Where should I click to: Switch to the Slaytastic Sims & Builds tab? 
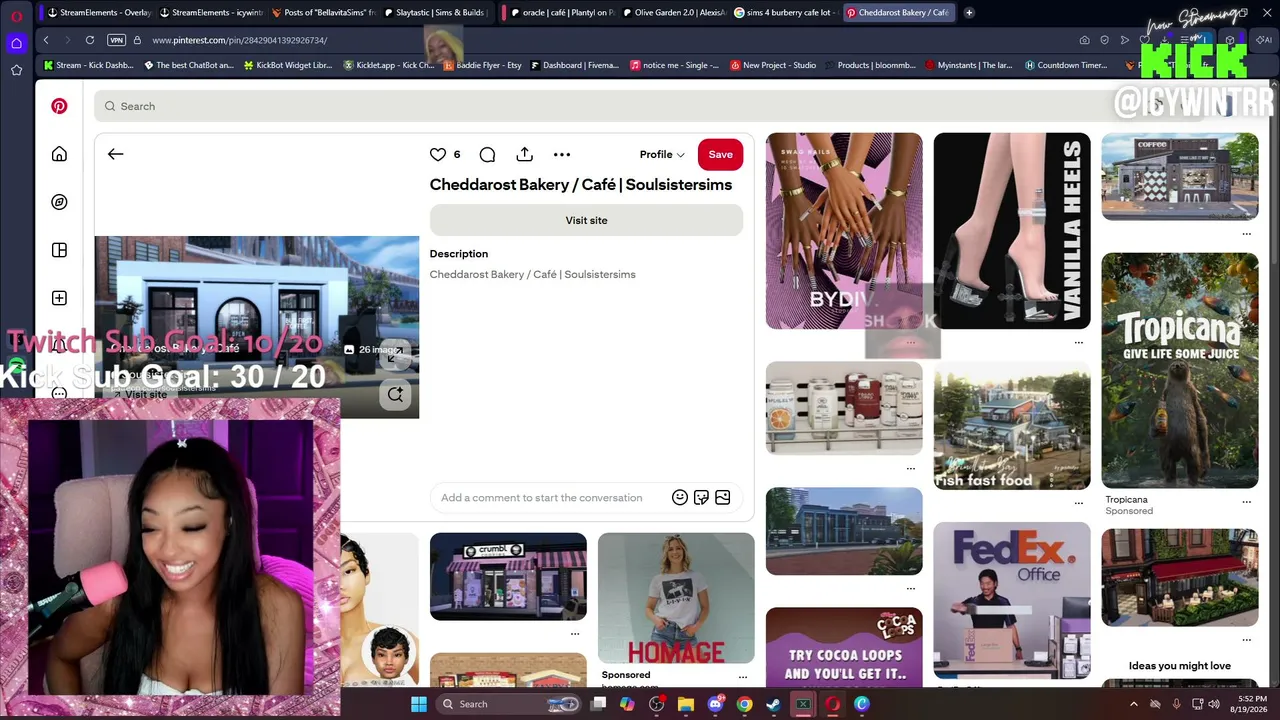coord(434,13)
